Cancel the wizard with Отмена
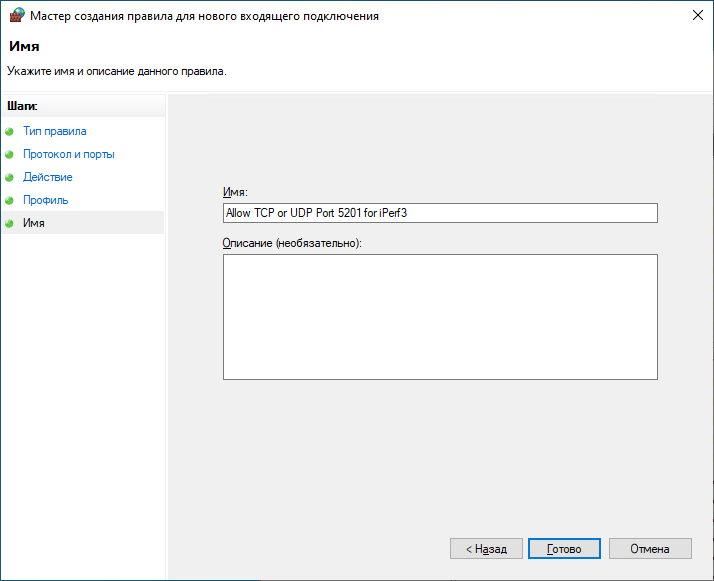The width and height of the screenshot is (714, 581). (647, 549)
